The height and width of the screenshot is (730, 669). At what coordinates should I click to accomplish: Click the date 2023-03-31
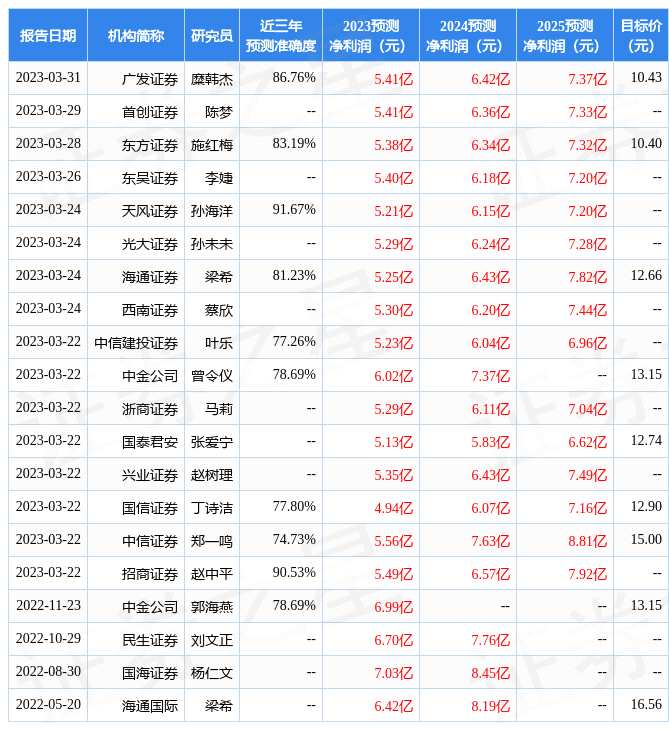48,77
